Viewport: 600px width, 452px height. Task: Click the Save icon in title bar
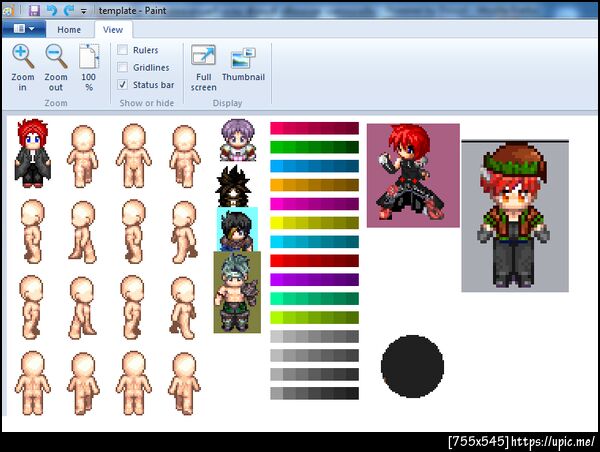point(34,10)
